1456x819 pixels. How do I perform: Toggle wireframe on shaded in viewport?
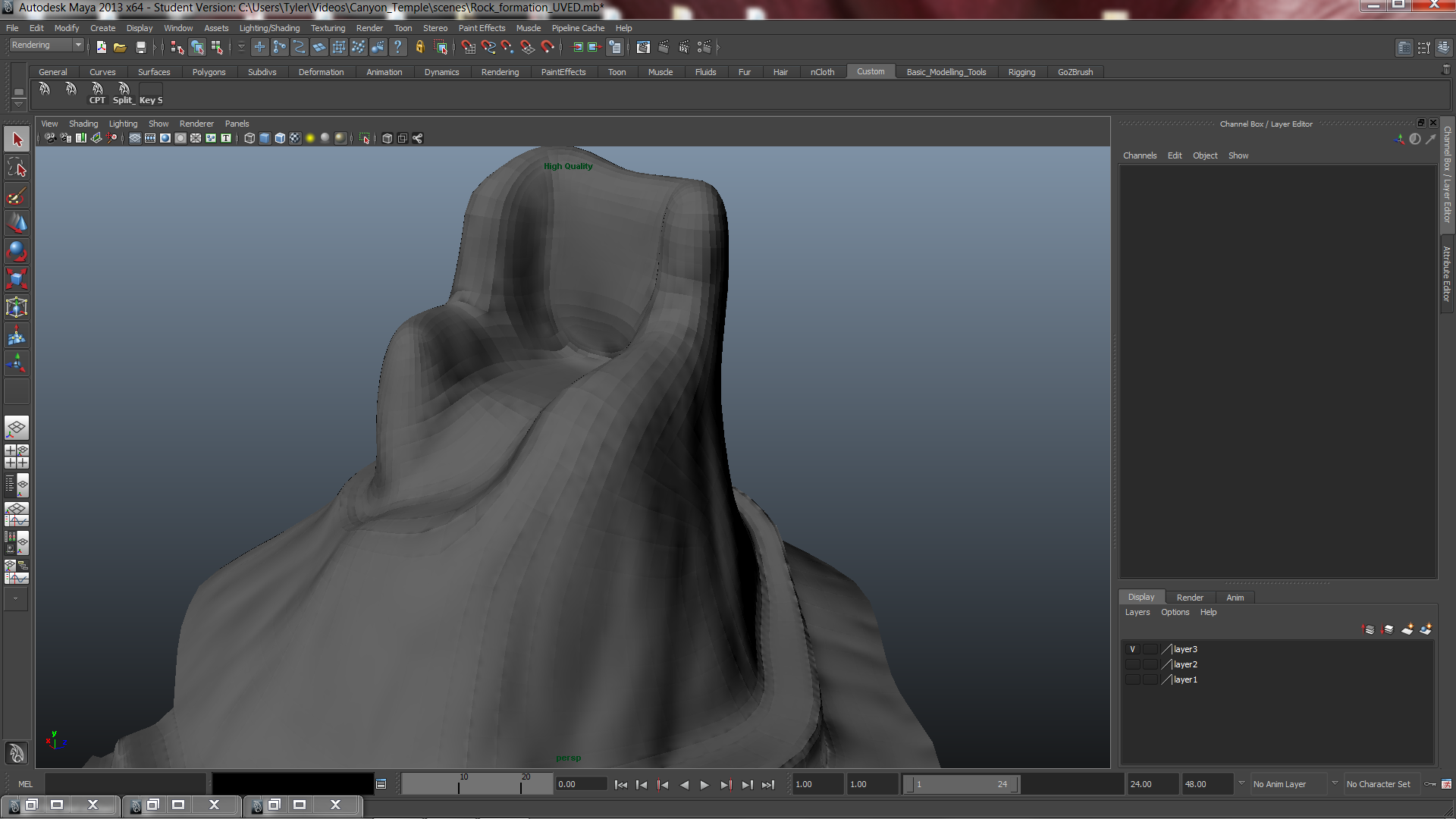(280, 138)
